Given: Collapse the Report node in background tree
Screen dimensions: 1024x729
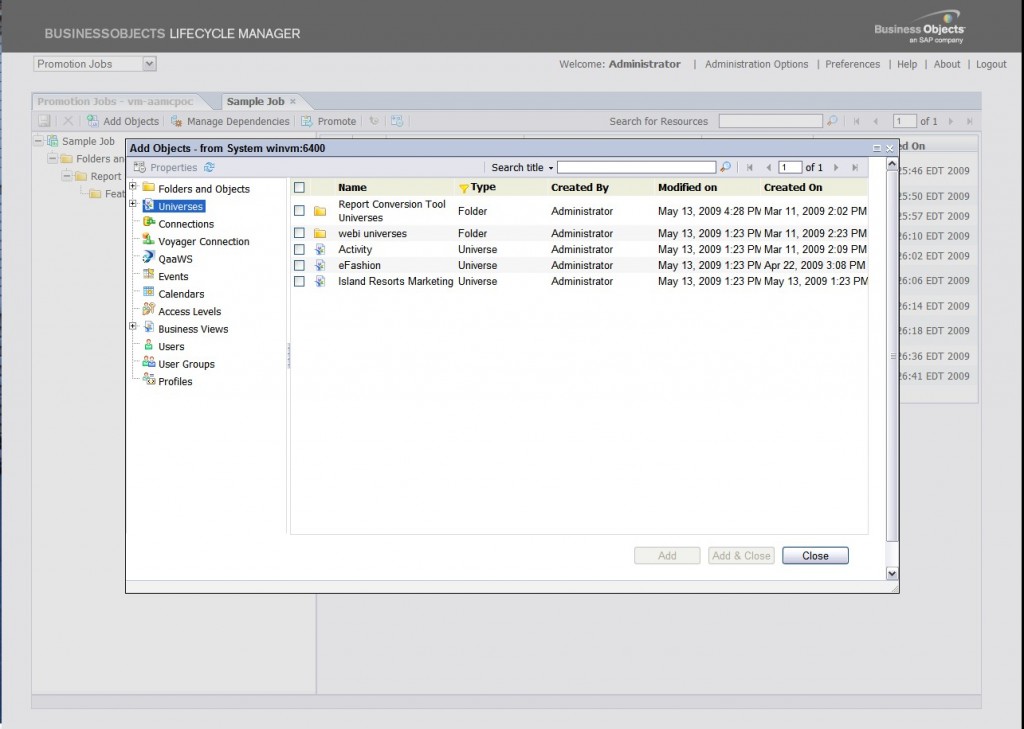Looking at the screenshot, I should click(67, 176).
